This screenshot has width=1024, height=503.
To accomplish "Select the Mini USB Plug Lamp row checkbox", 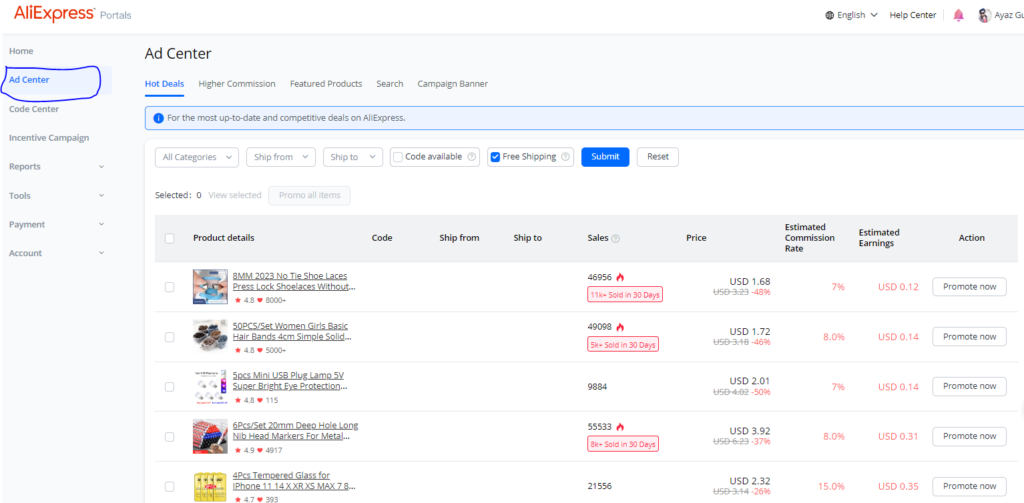I will coord(170,387).
